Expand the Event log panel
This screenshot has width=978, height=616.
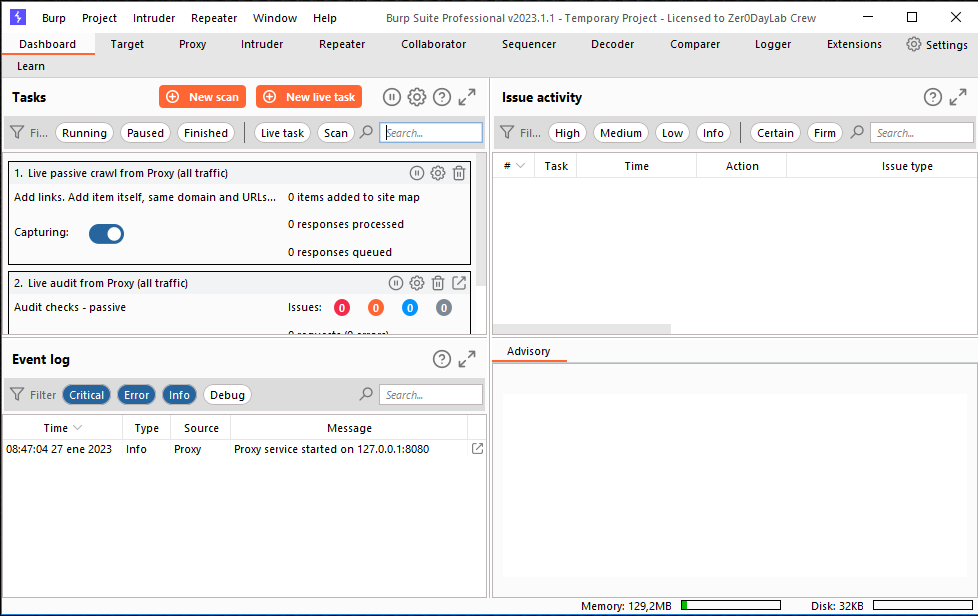click(467, 359)
